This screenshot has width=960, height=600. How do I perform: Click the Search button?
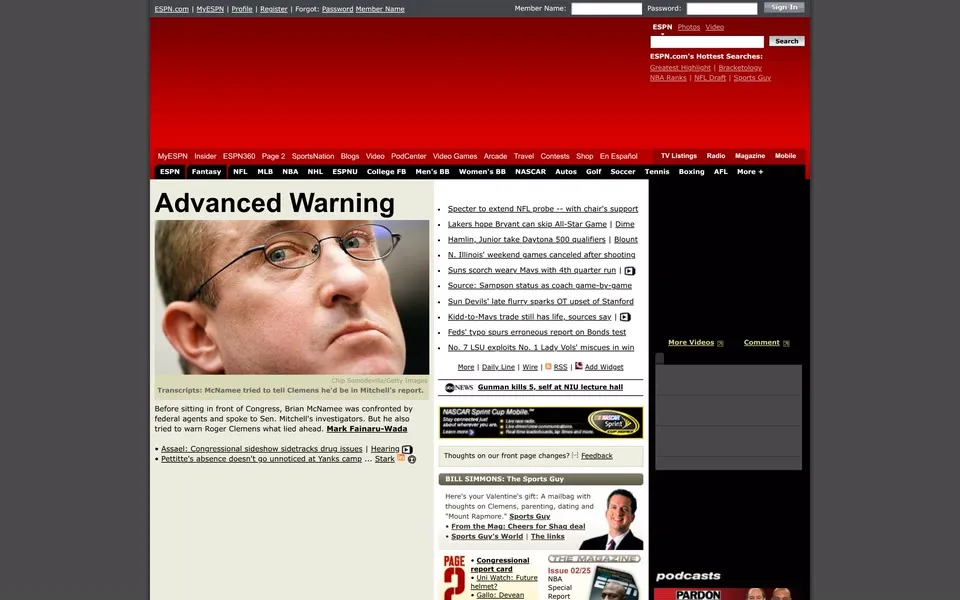(787, 42)
